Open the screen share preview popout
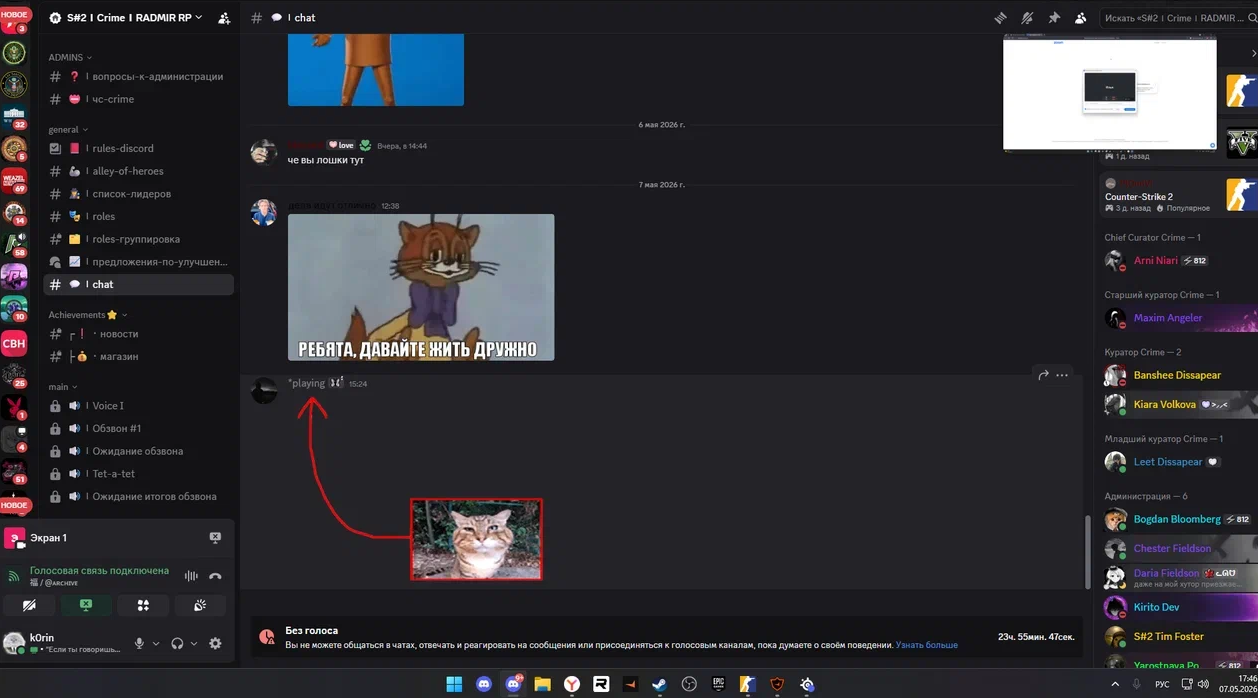Screen dimensions: 1258x698 [x=1110, y=93]
